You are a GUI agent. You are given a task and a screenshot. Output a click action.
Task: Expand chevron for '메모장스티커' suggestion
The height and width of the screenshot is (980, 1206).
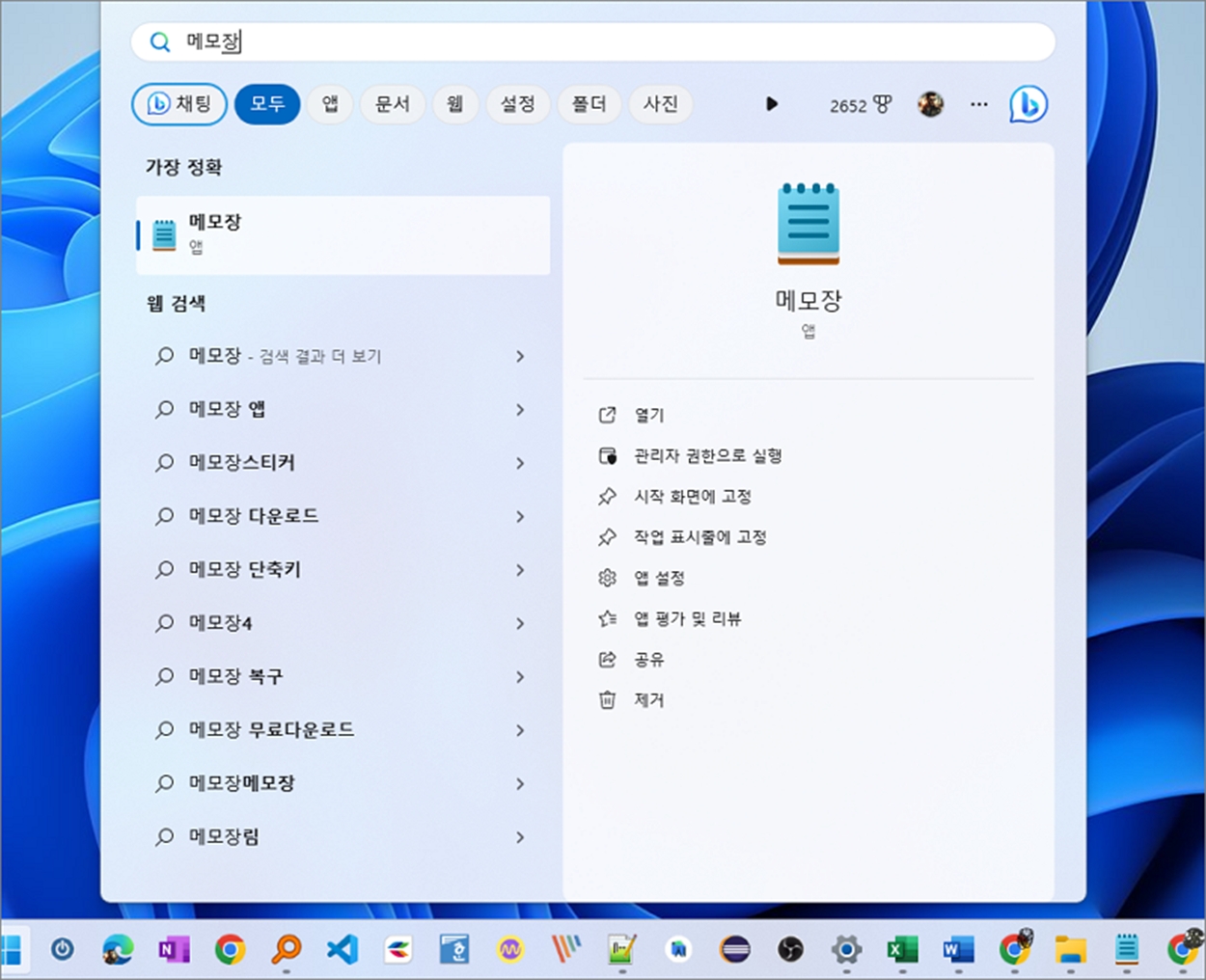click(520, 463)
